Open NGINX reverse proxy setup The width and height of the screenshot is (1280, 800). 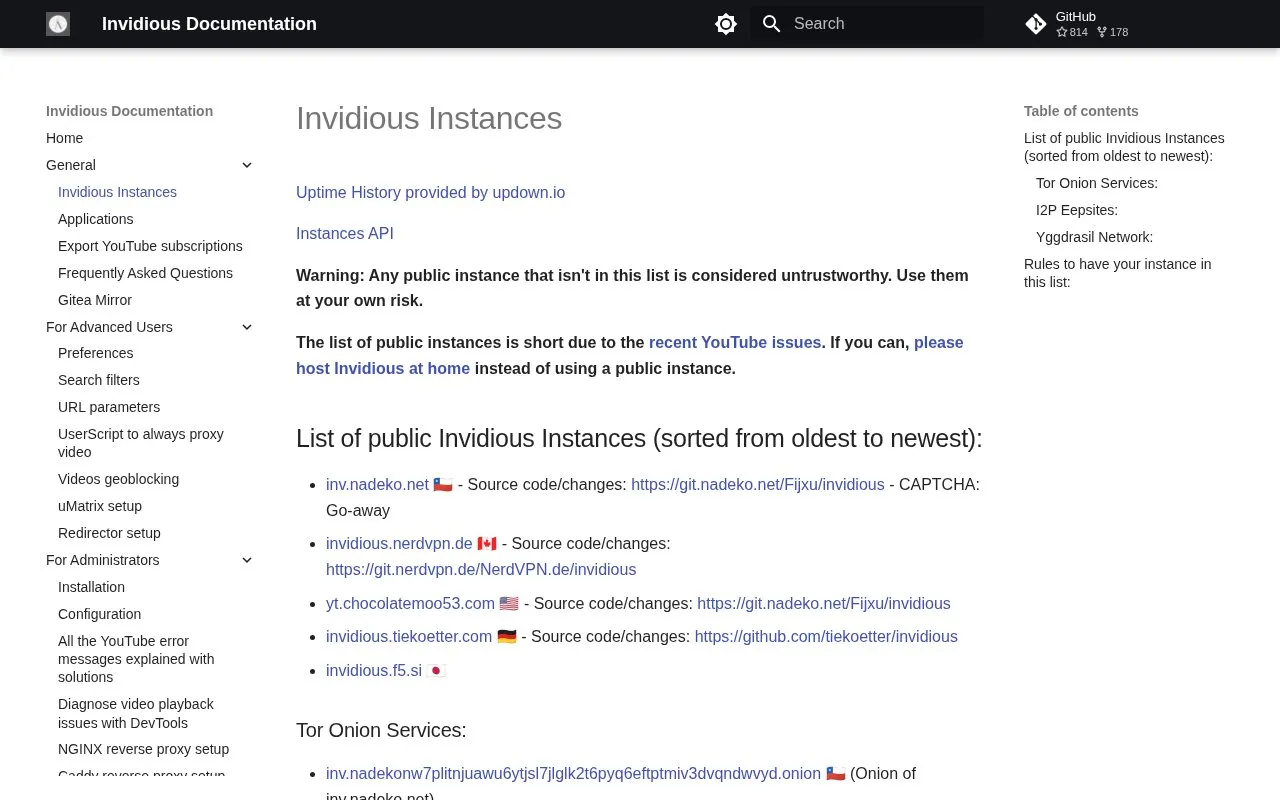coord(143,749)
